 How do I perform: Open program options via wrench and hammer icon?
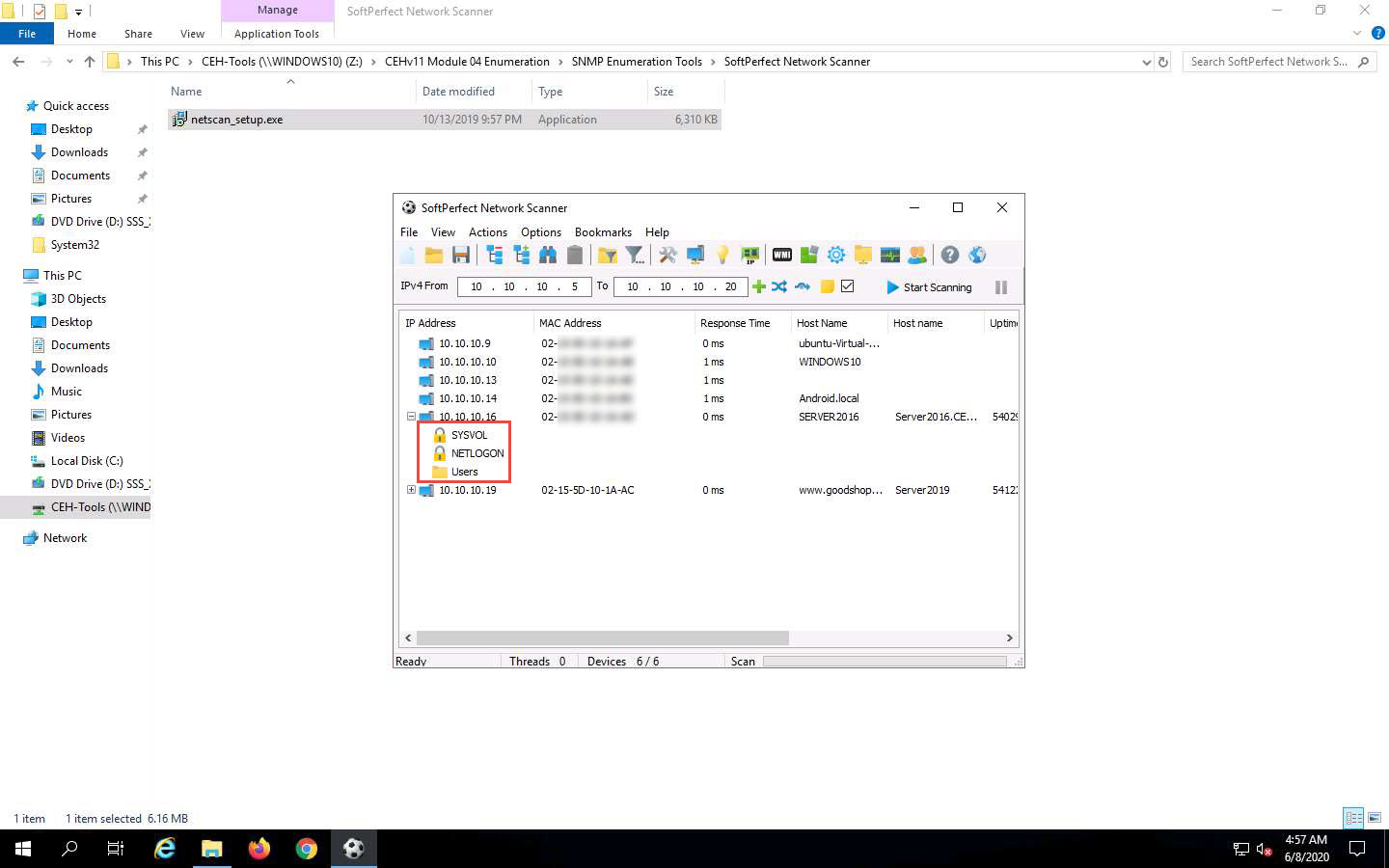(x=667, y=255)
